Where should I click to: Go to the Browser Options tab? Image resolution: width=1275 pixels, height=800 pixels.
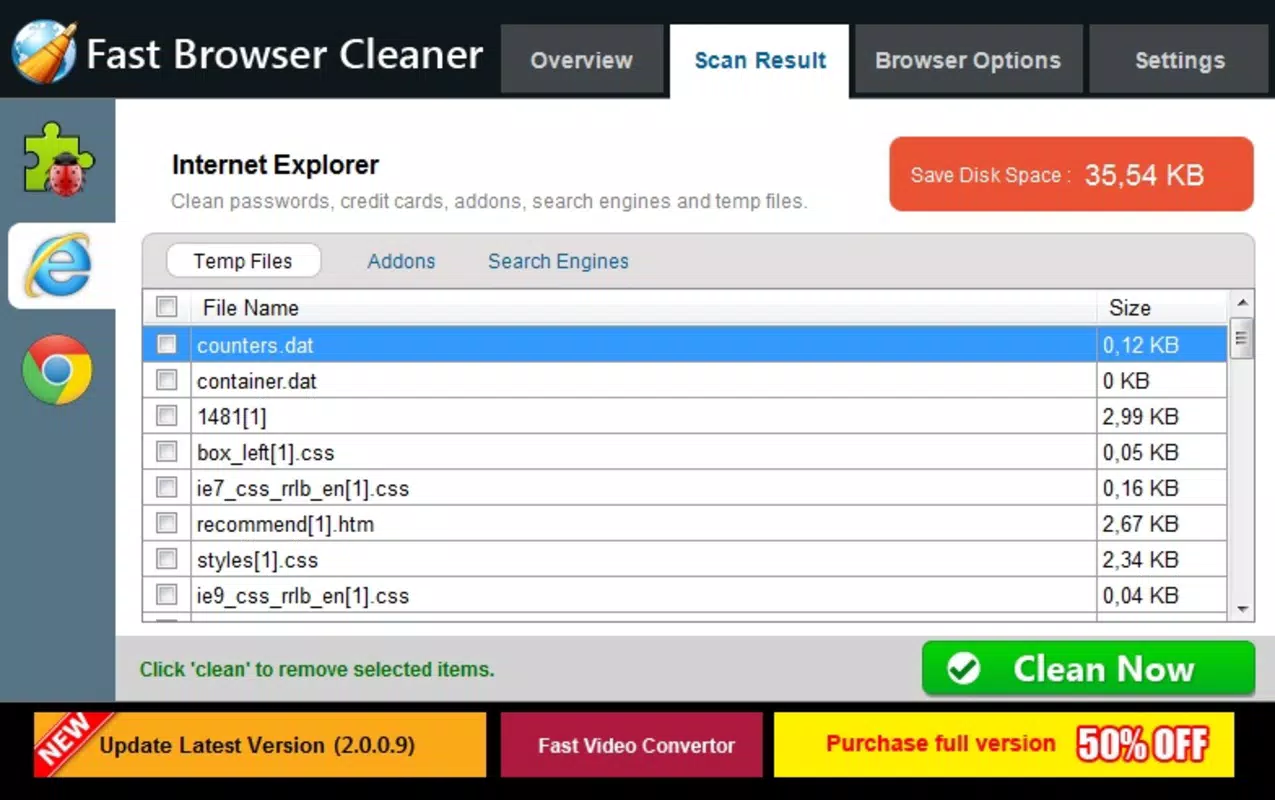(x=968, y=60)
